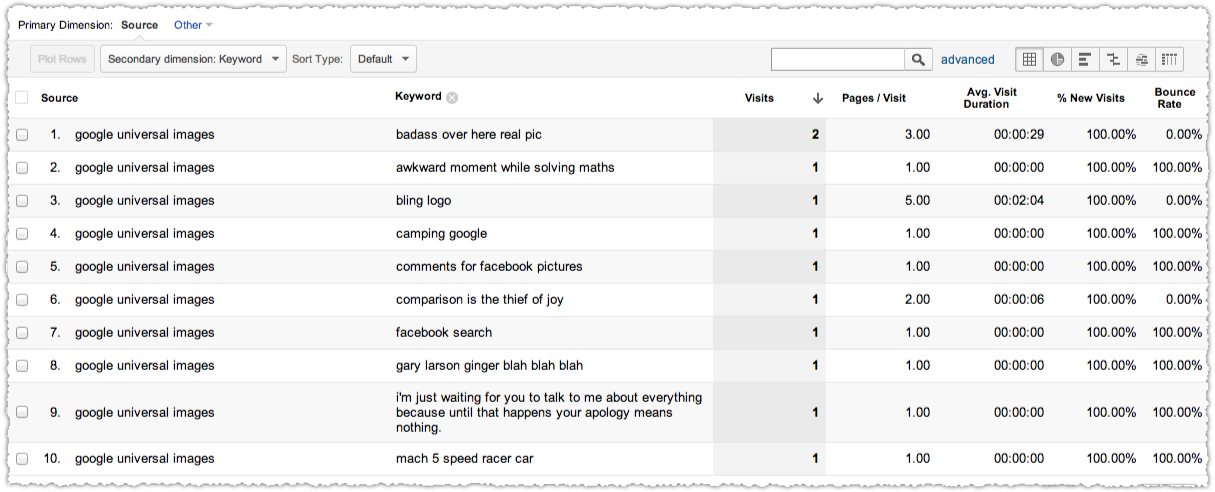This screenshot has height=492, width=1215.
Task: Click keyword camping google
Action: pos(441,234)
